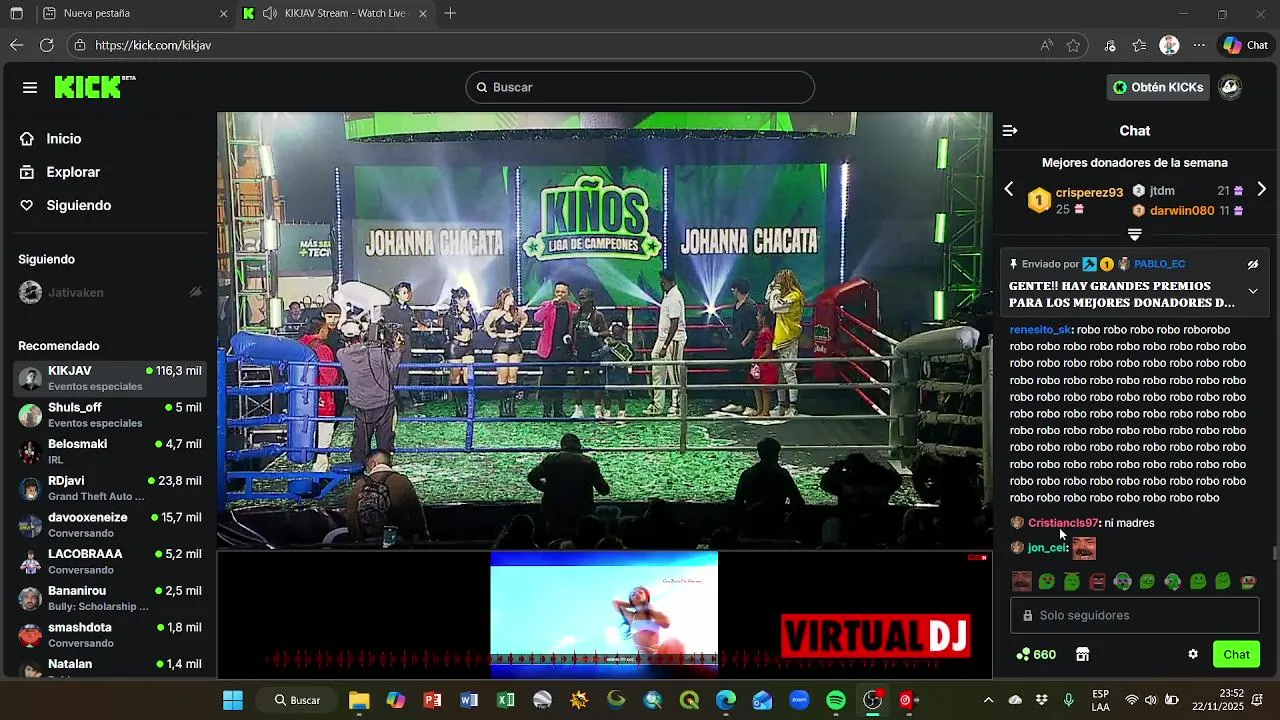
Task: Open recommended channel Belosmaki
Action: tap(110, 451)
